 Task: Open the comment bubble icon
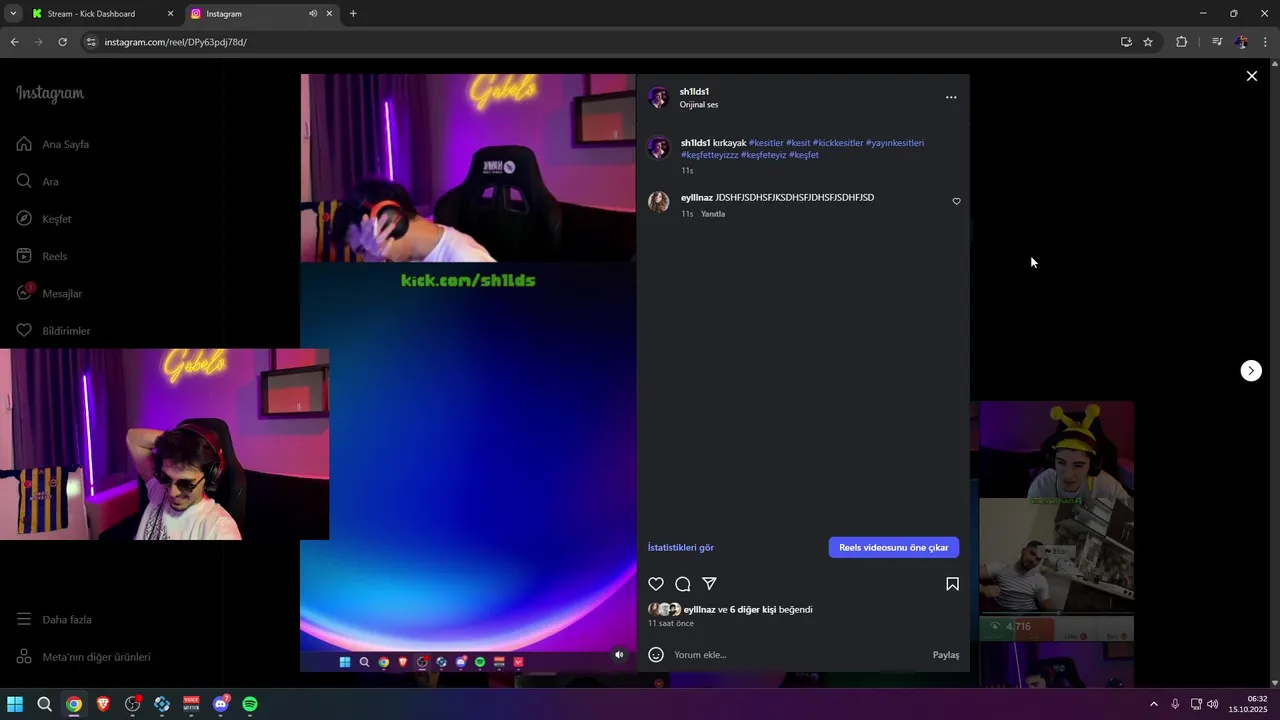(x=683, y=584)
